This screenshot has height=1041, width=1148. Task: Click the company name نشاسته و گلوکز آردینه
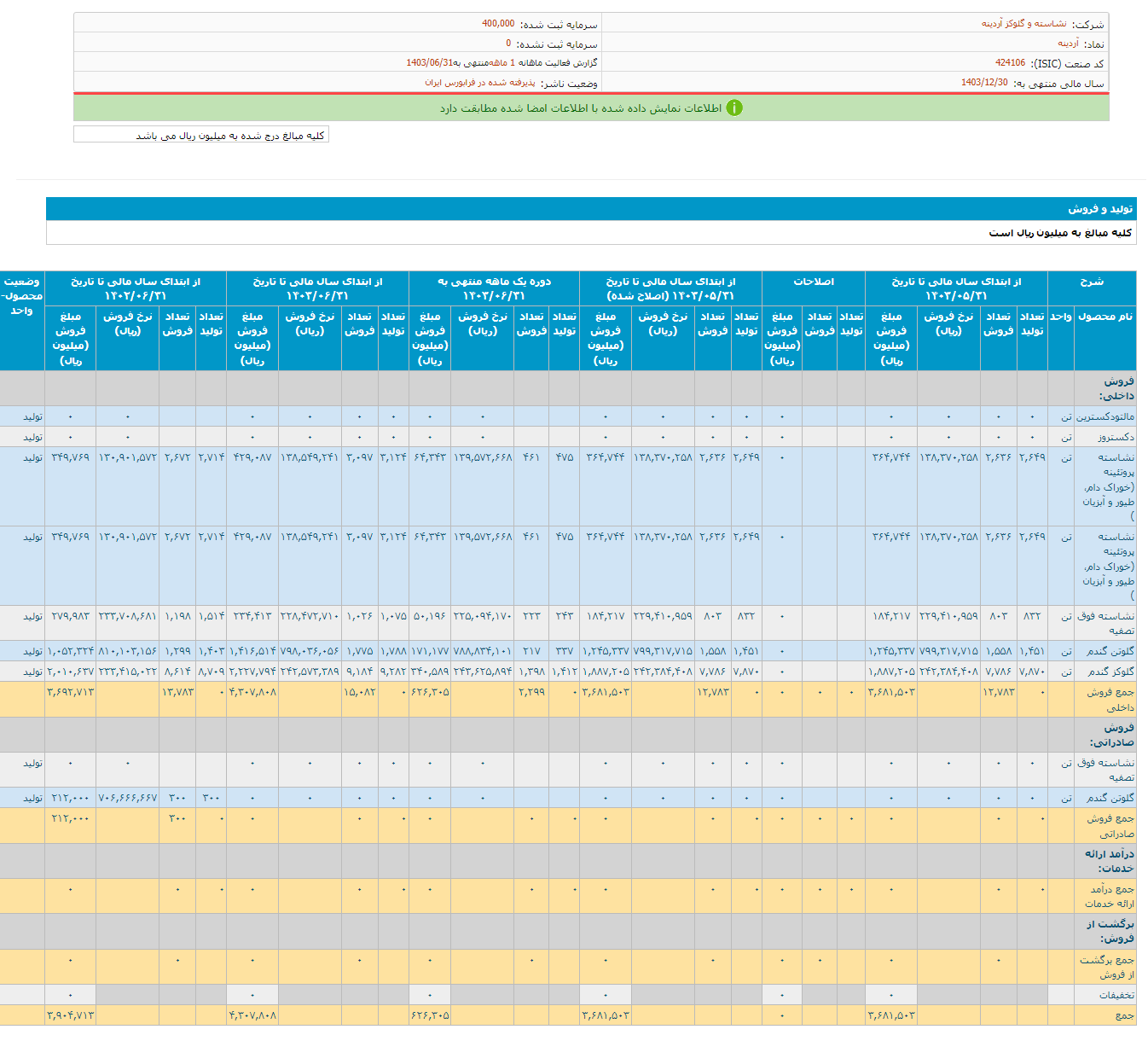(x=1023, y=24)
